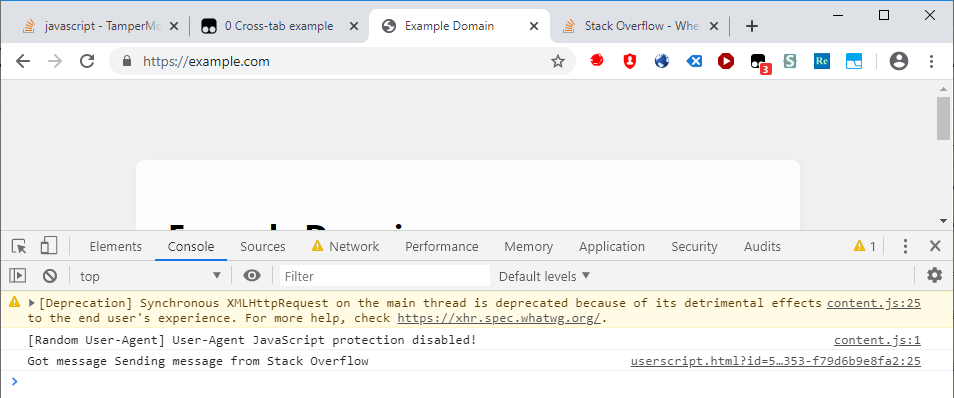The width and height of the screenshot is (954, 398).
Task: Clear console with the block icon
Action: 50,276
